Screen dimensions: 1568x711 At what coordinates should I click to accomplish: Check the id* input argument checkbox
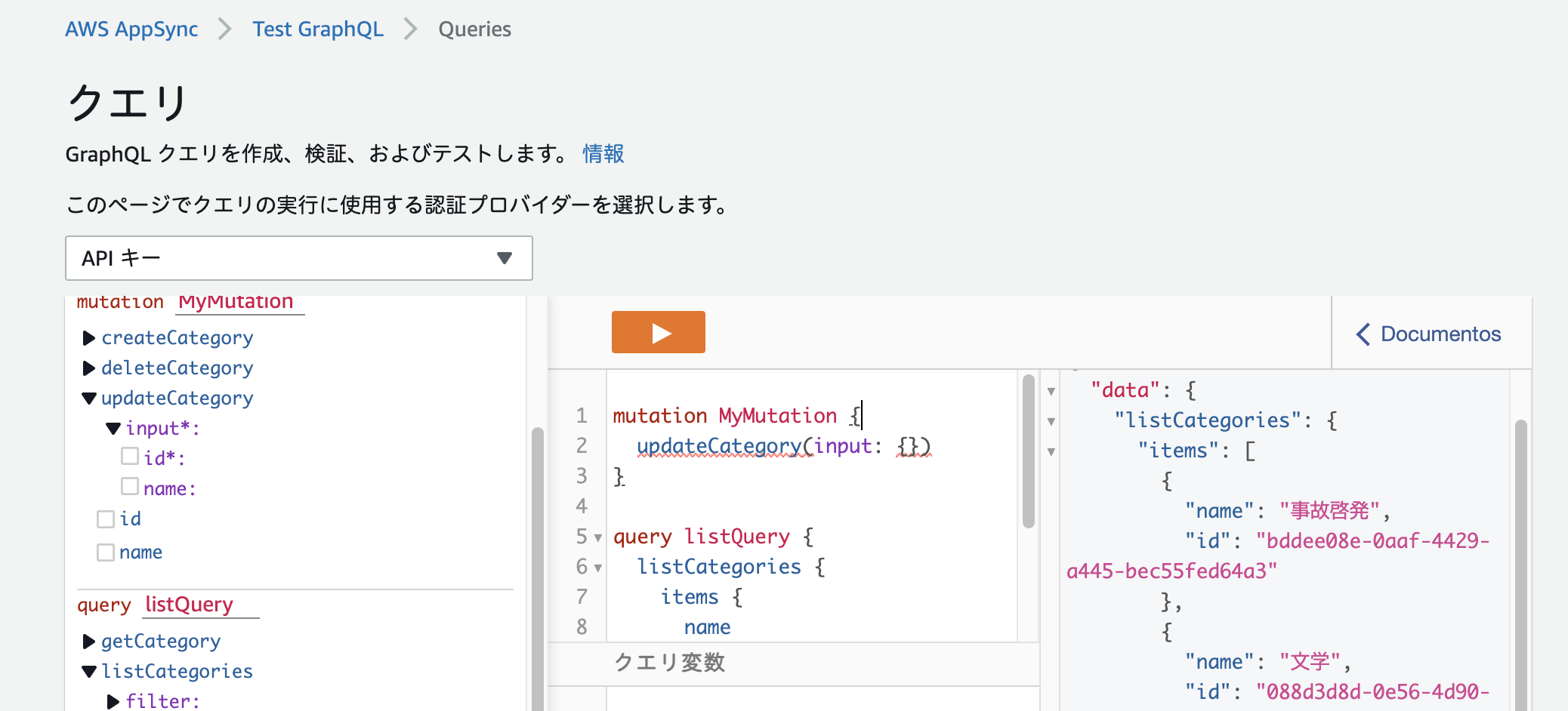tap(130, 457)
